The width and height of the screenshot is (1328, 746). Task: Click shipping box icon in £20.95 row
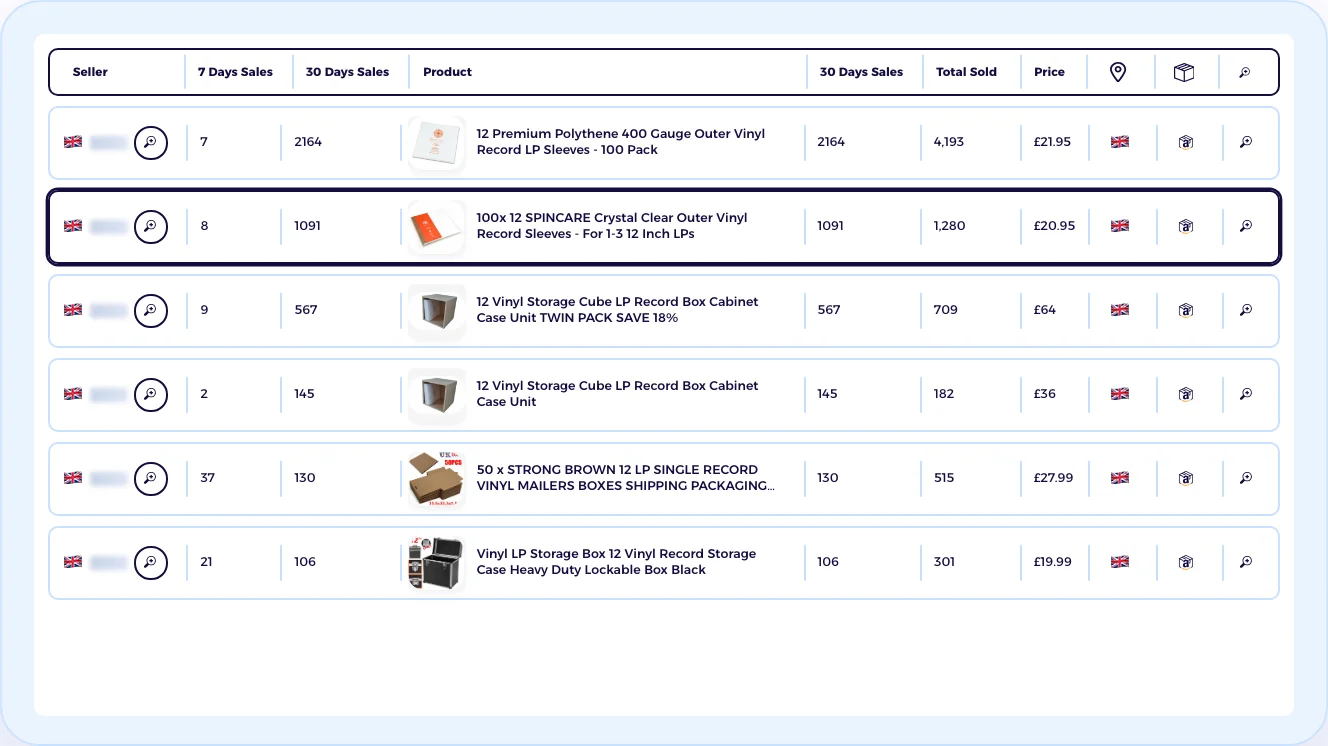(1186, 226)
